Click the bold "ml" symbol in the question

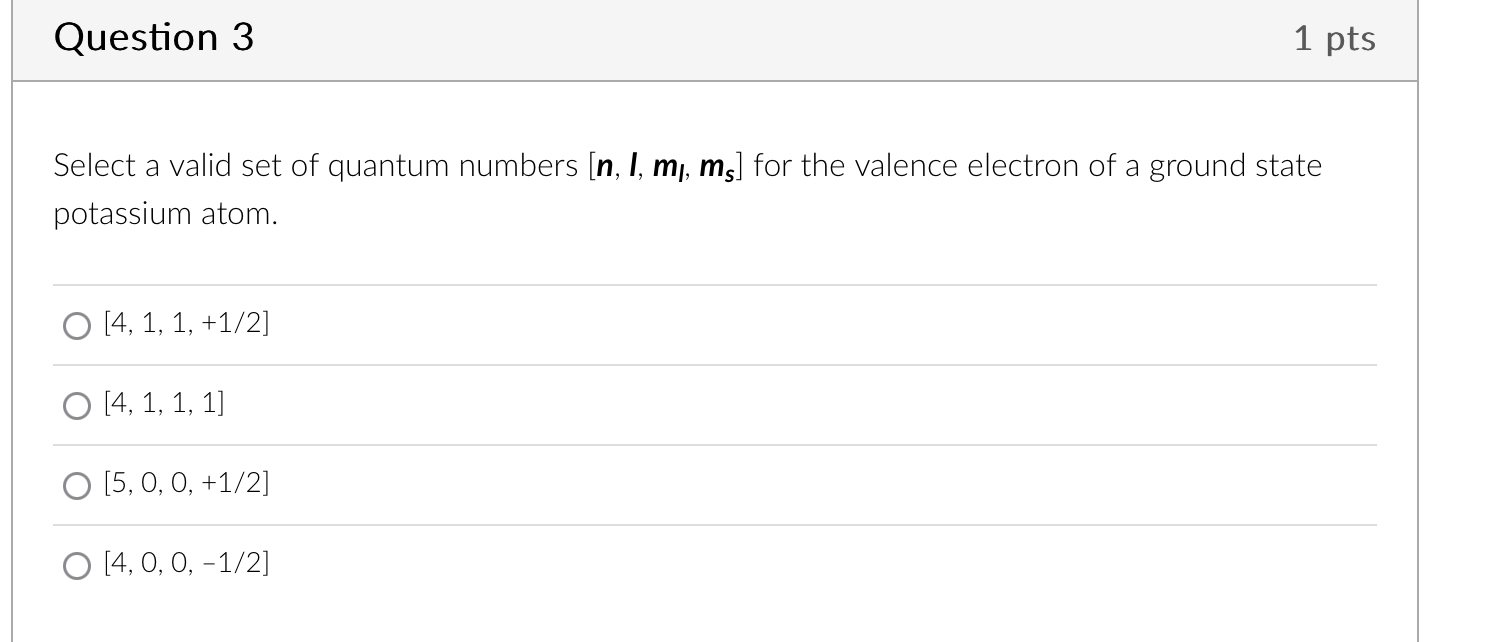tap(667, 168)
